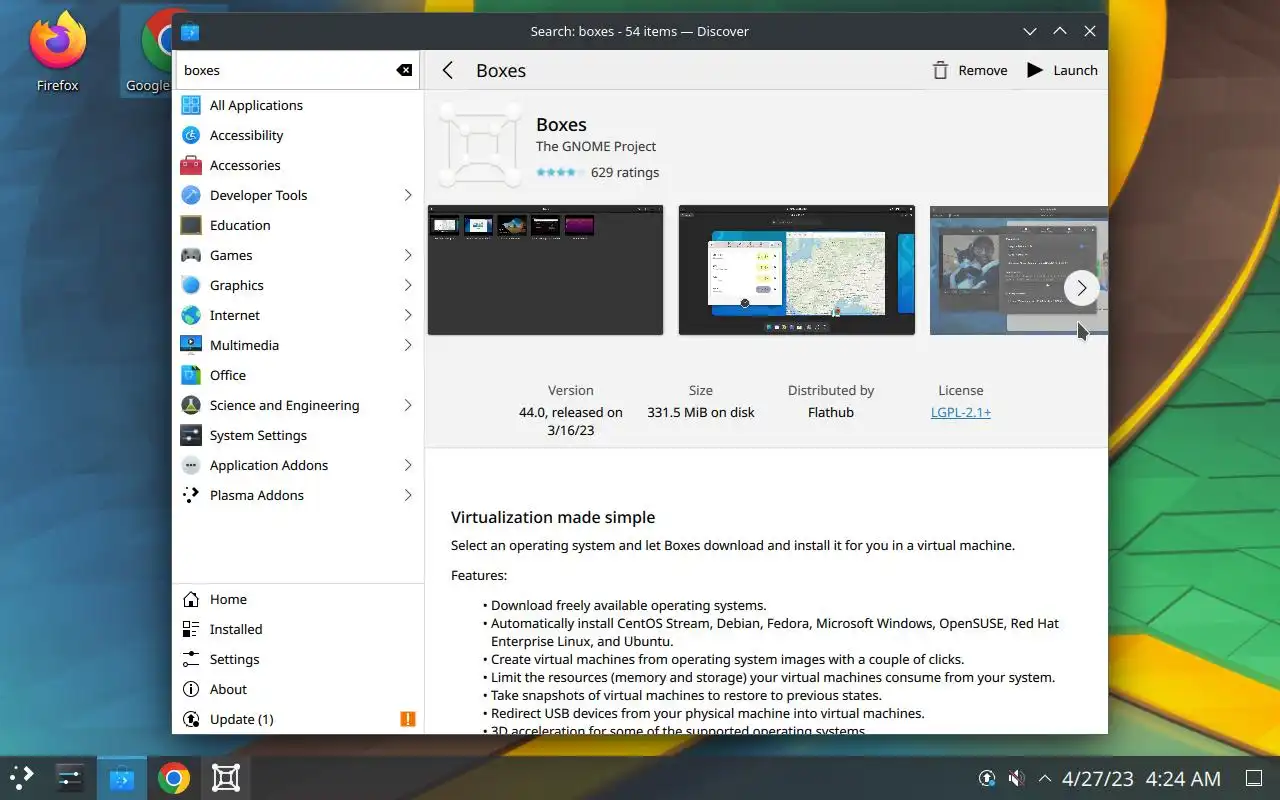This screenshot has width=1280, height=800.
Task: Click the orange update warning badge
Action: tap(407, 719)
